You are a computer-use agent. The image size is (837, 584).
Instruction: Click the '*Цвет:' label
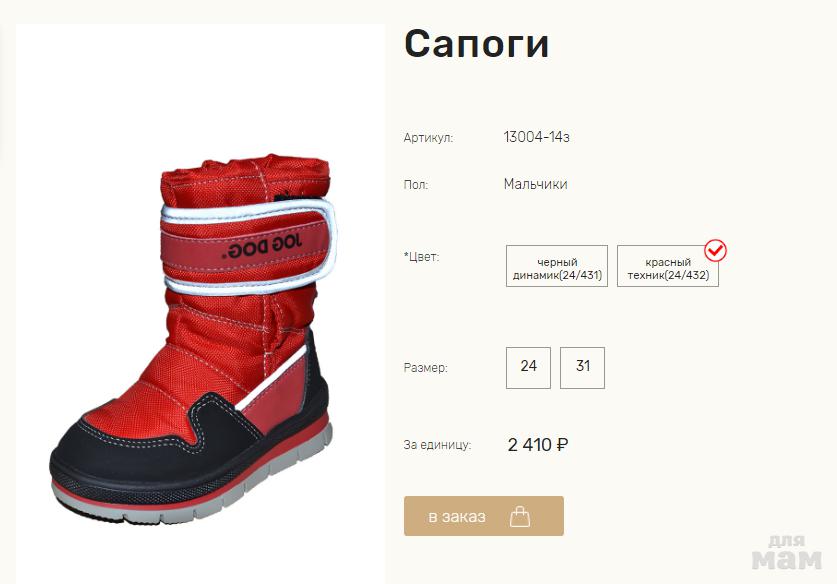pyautogui.click(x=422, y=257)
